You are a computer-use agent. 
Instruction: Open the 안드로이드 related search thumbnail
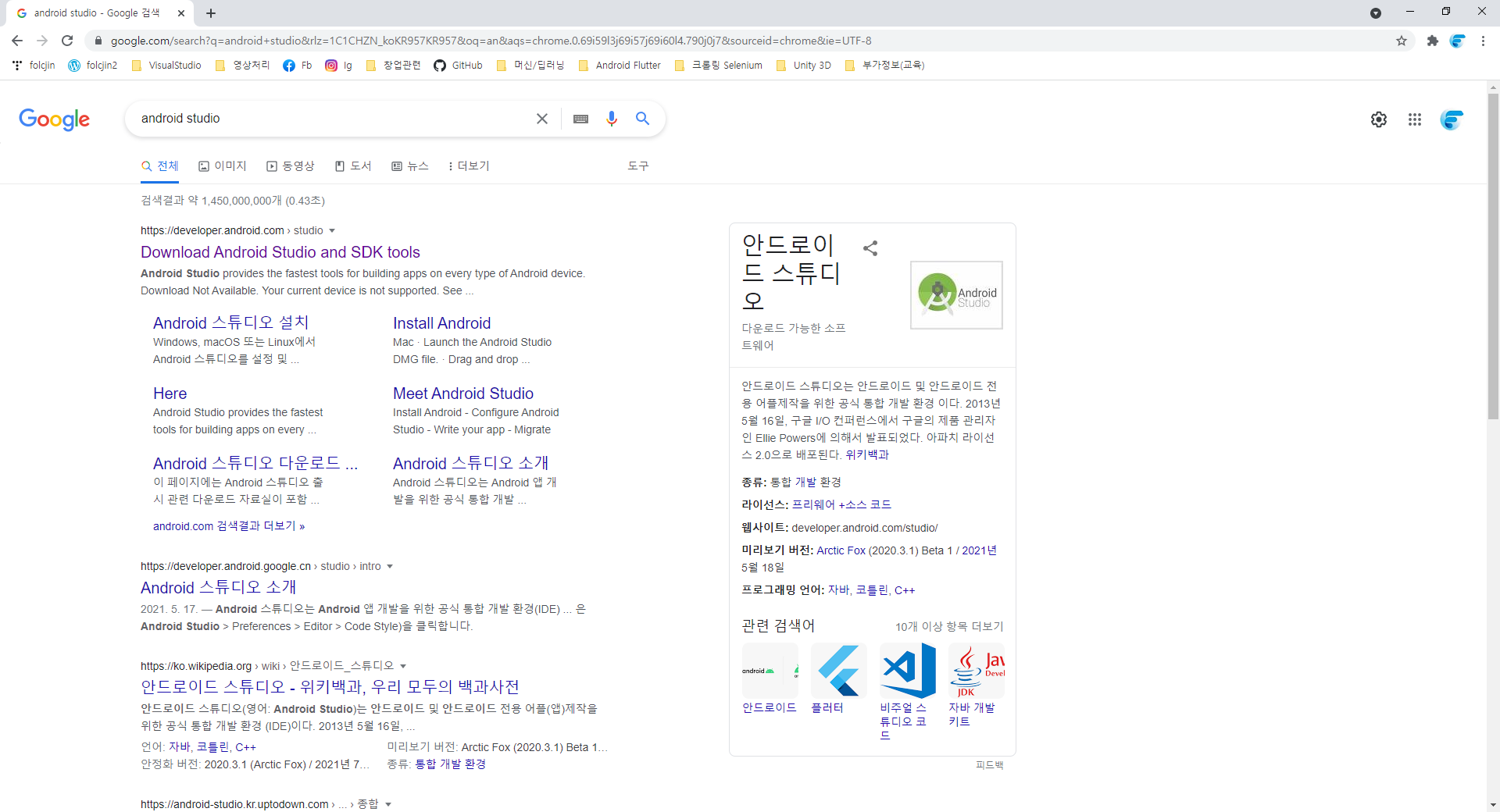(x=770, y=671)
